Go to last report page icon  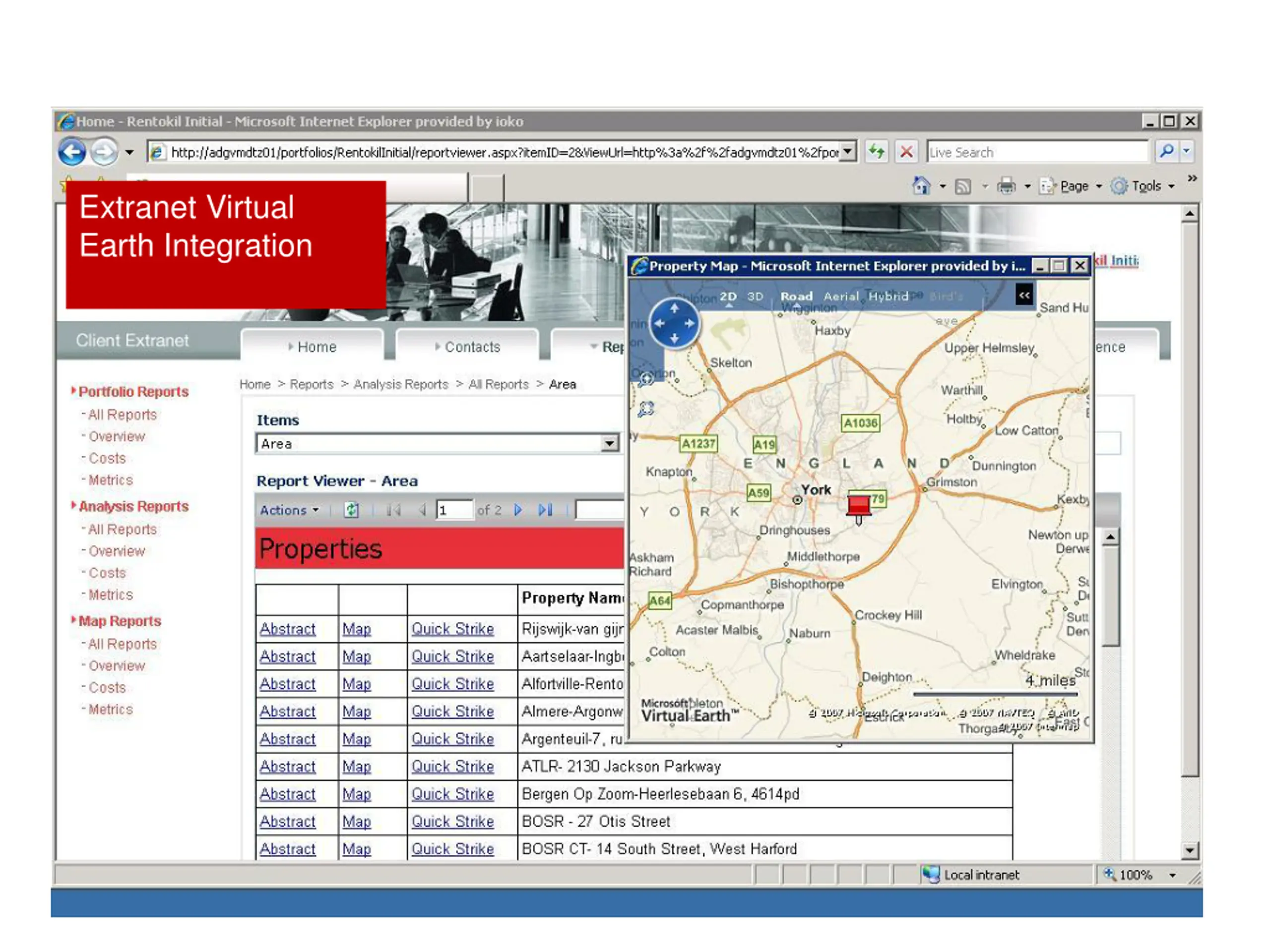pyautogui.click(x=545, y=510)
